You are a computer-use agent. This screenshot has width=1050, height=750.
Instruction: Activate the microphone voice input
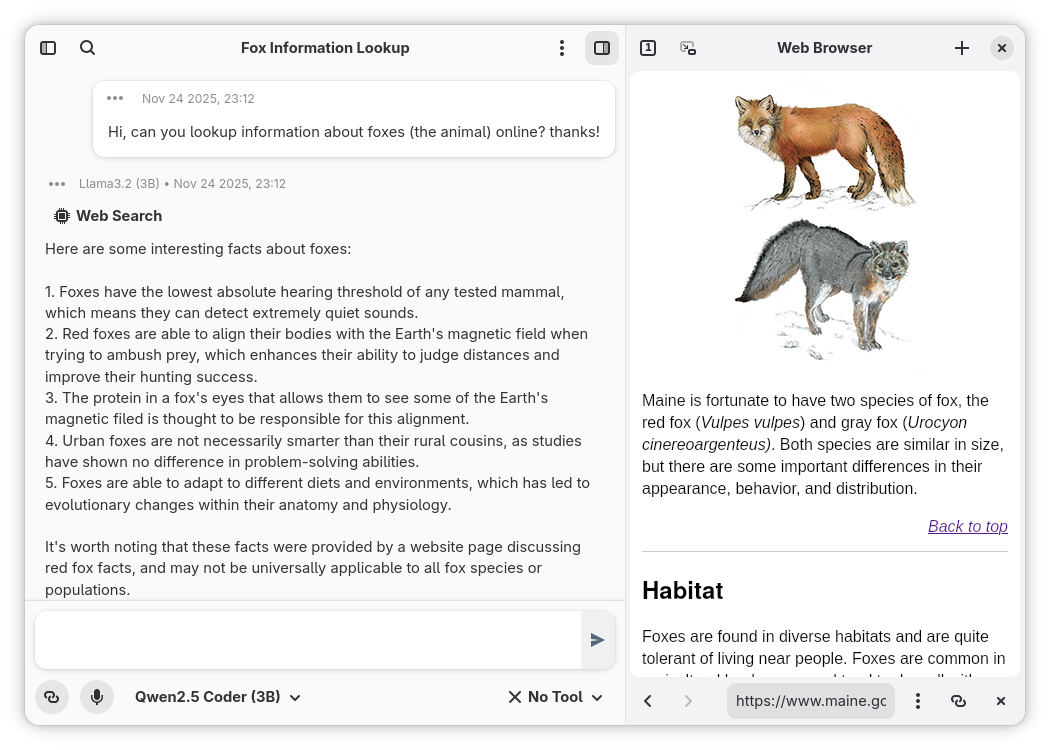click(x=97, y=697)
